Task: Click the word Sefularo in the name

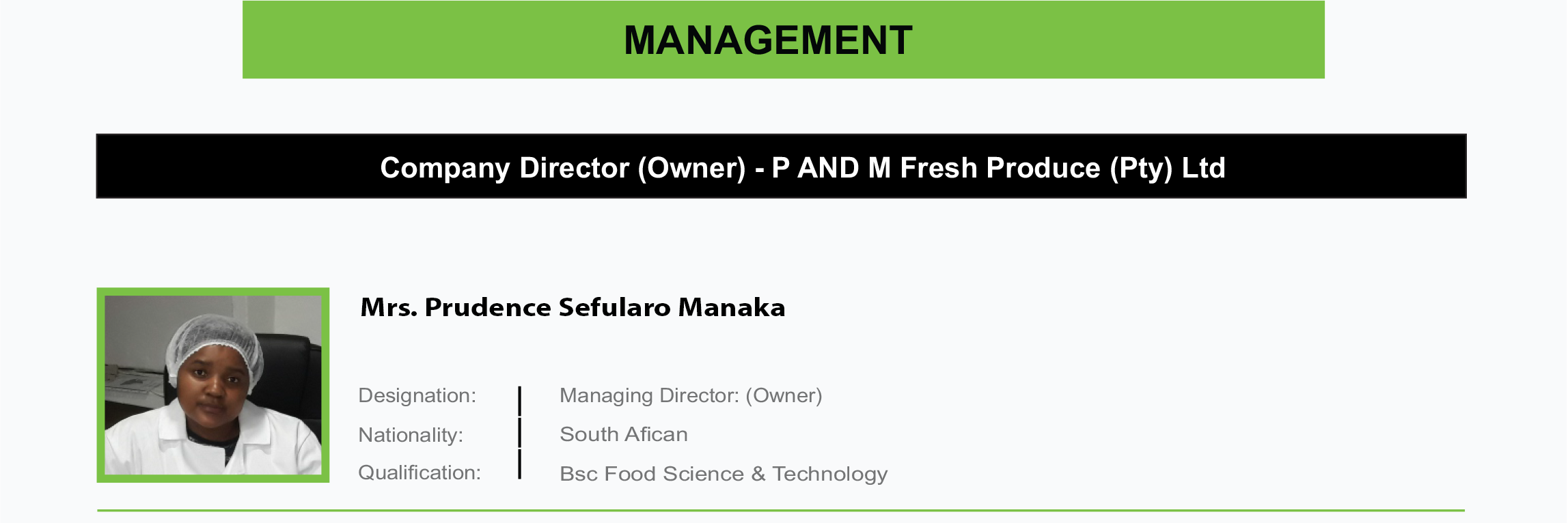Action: point(614,307)
